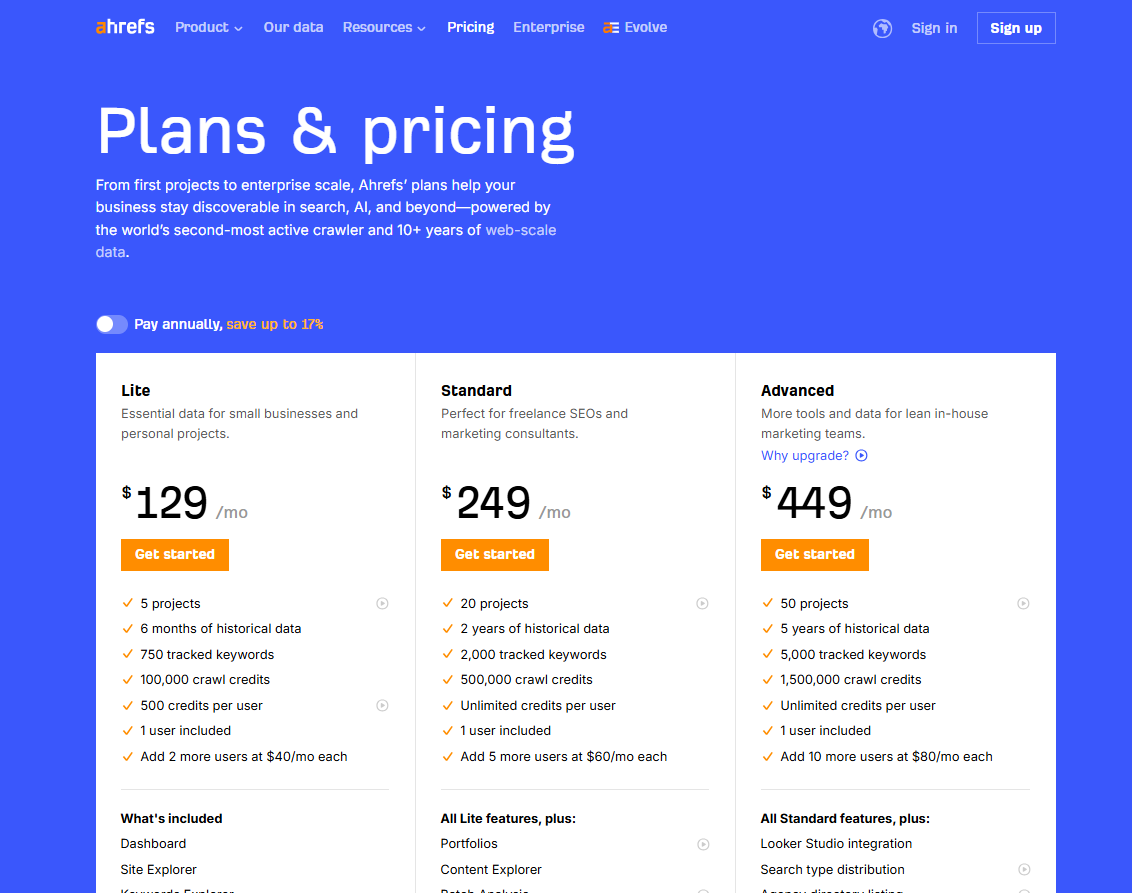Image resolution: width=1132 pixels, height=893 pixels.
Task: Open the video tooltip beside '50 projects' in Advanced
Action: point(1022,603)
